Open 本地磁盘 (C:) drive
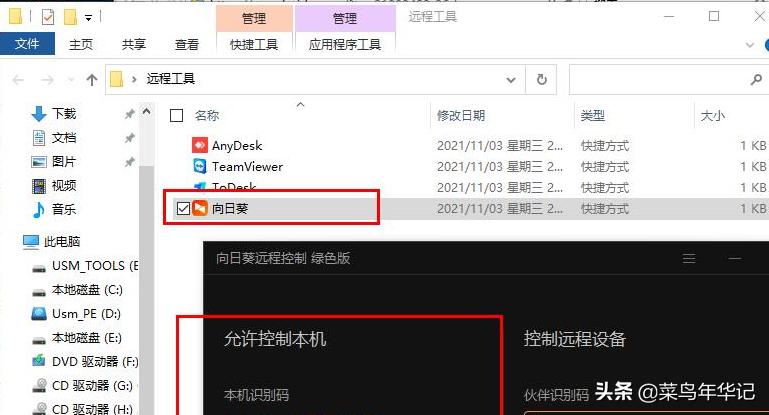This screenshot has height=415, width=769. (87, 290)
